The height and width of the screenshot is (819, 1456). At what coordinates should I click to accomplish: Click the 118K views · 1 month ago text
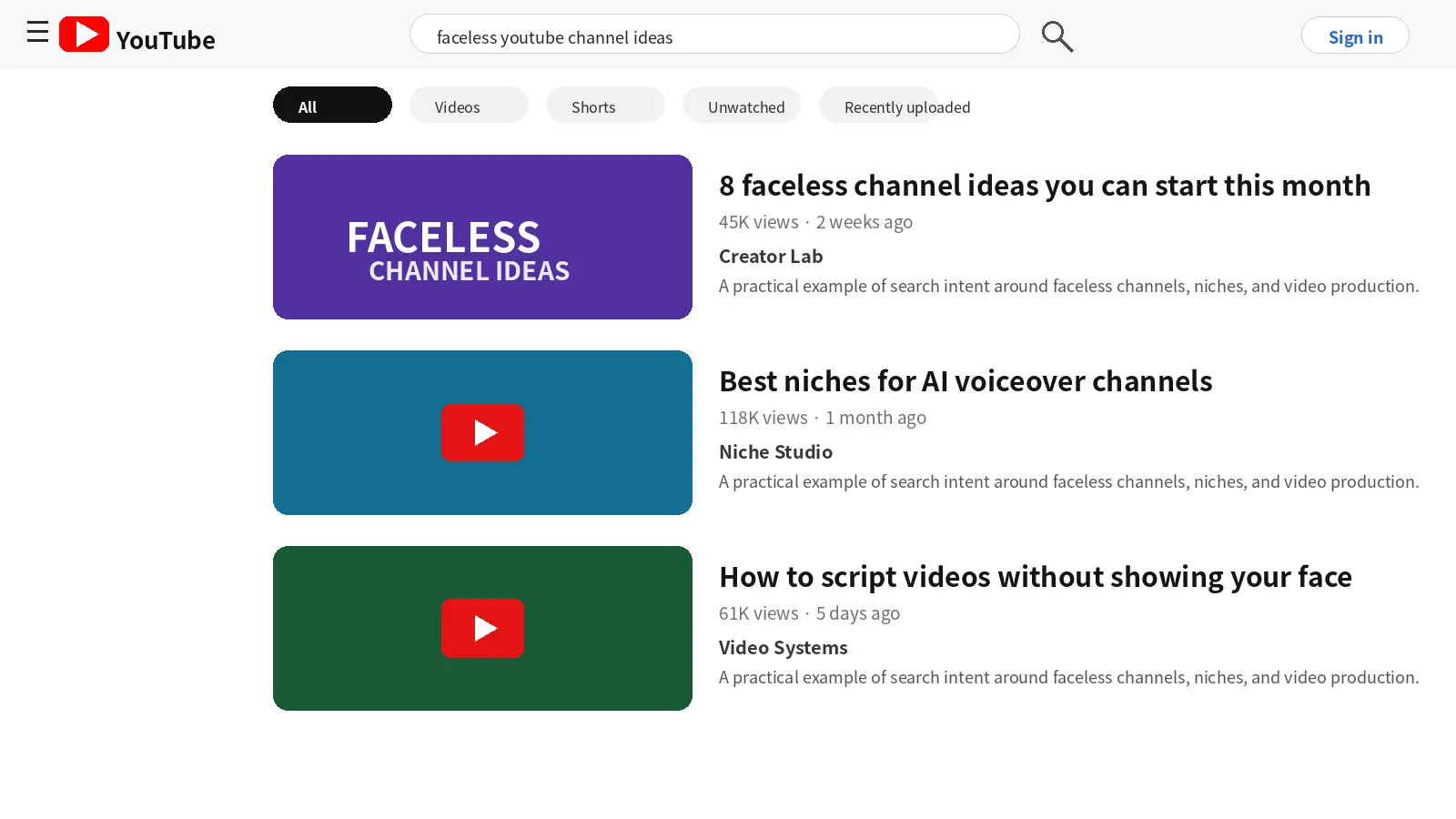823,418
